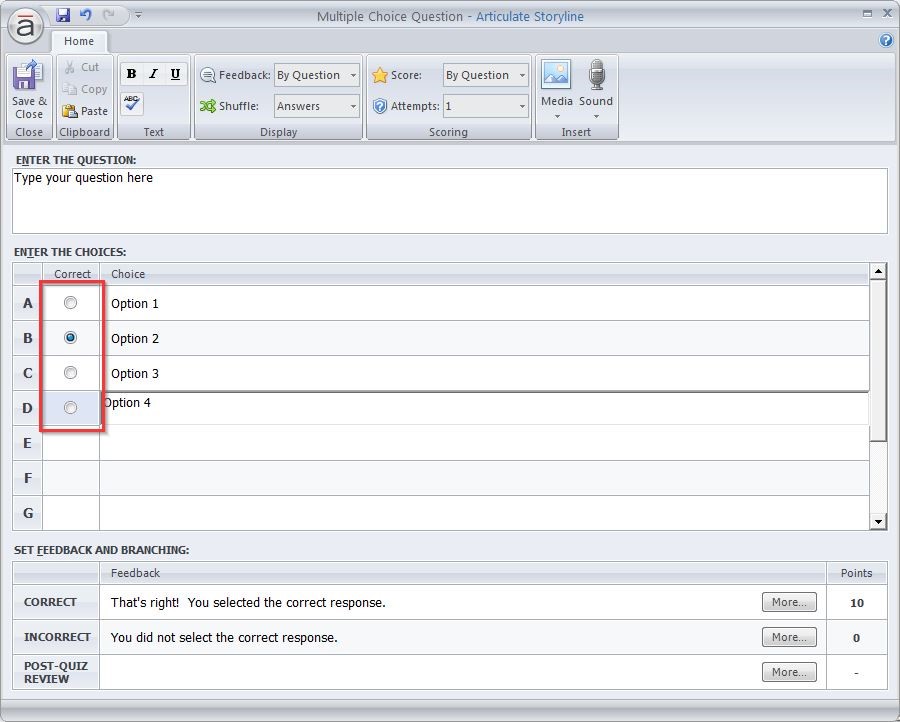Run the spell check tool
The image size is (900, 722).
point(132,103)
